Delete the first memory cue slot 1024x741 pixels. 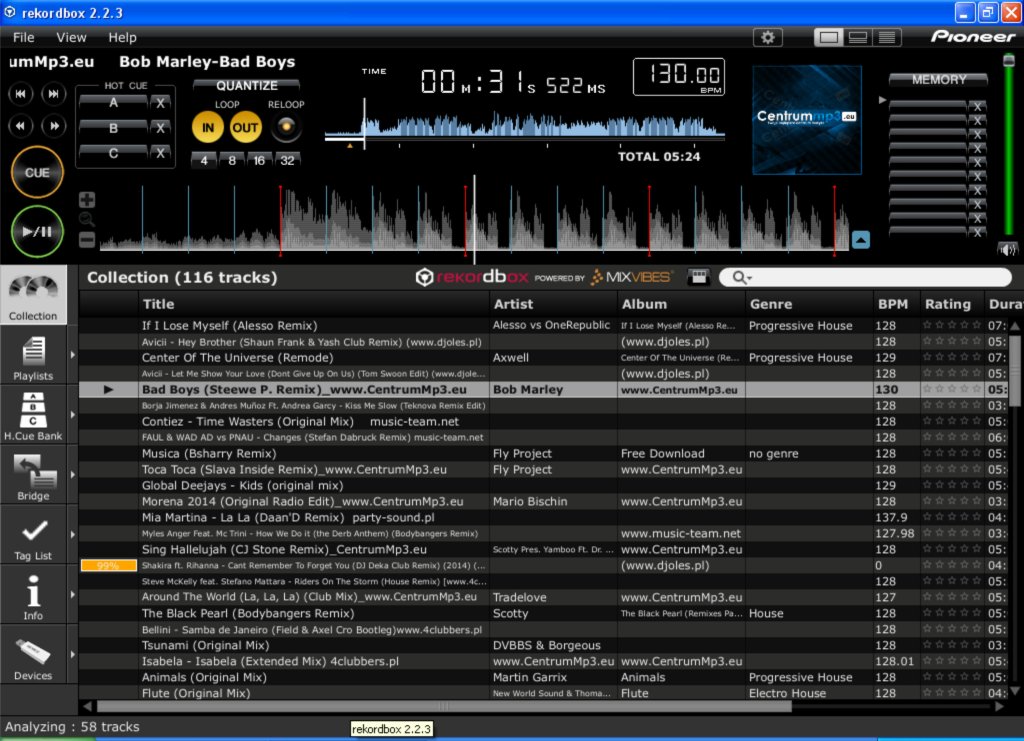coord(977,106)
